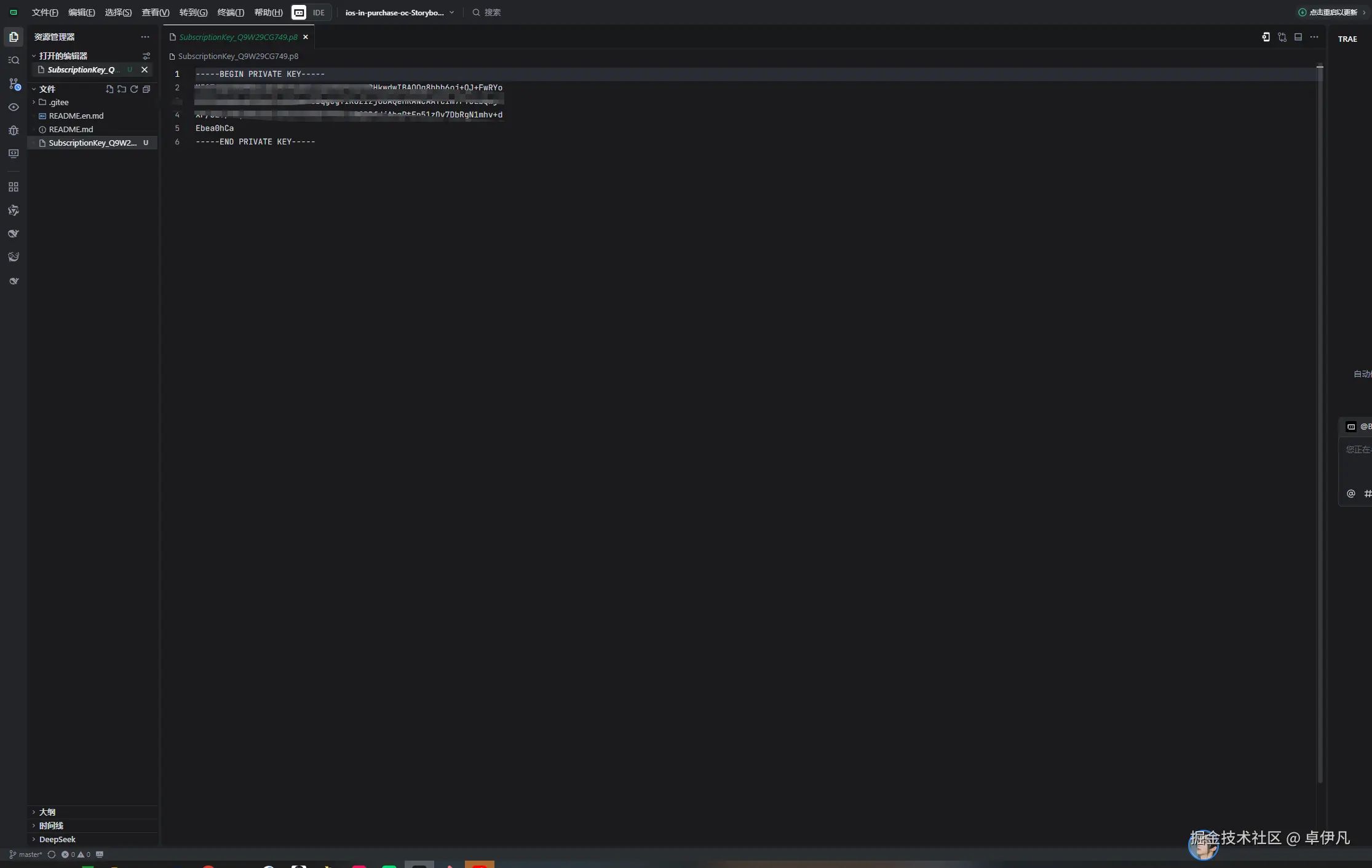Click the editor vertical scrollbar
The height and width of the screenshot is (868, 1372).
click(x=1320, y=424)
